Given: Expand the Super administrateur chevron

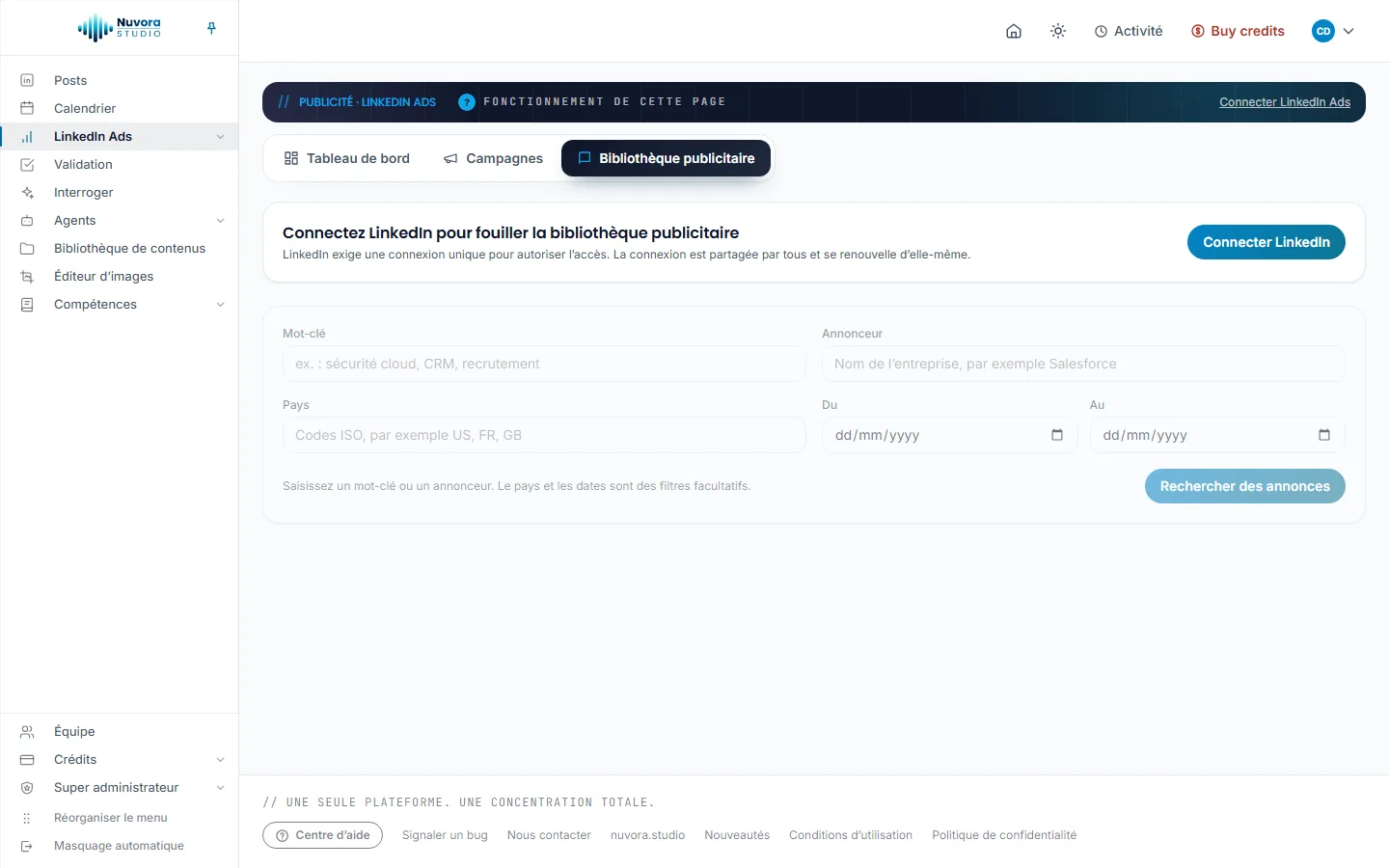Looking at the screenshot, I should tap(220, 788).
